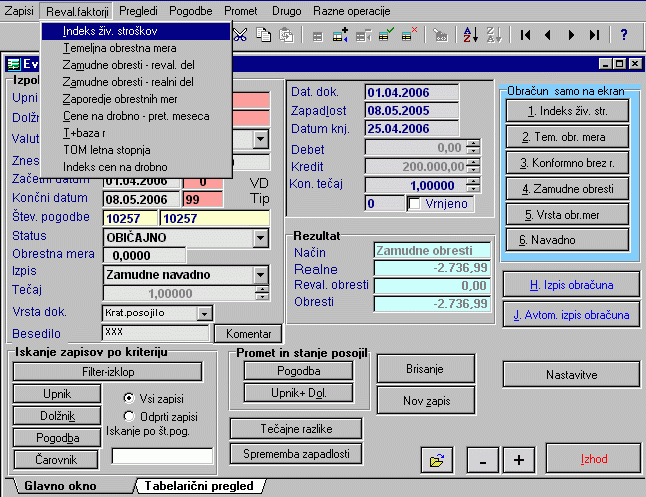Go to the previous record arrow
The width and height of the screenshot is (646, 497).
[x=548, y=35]
